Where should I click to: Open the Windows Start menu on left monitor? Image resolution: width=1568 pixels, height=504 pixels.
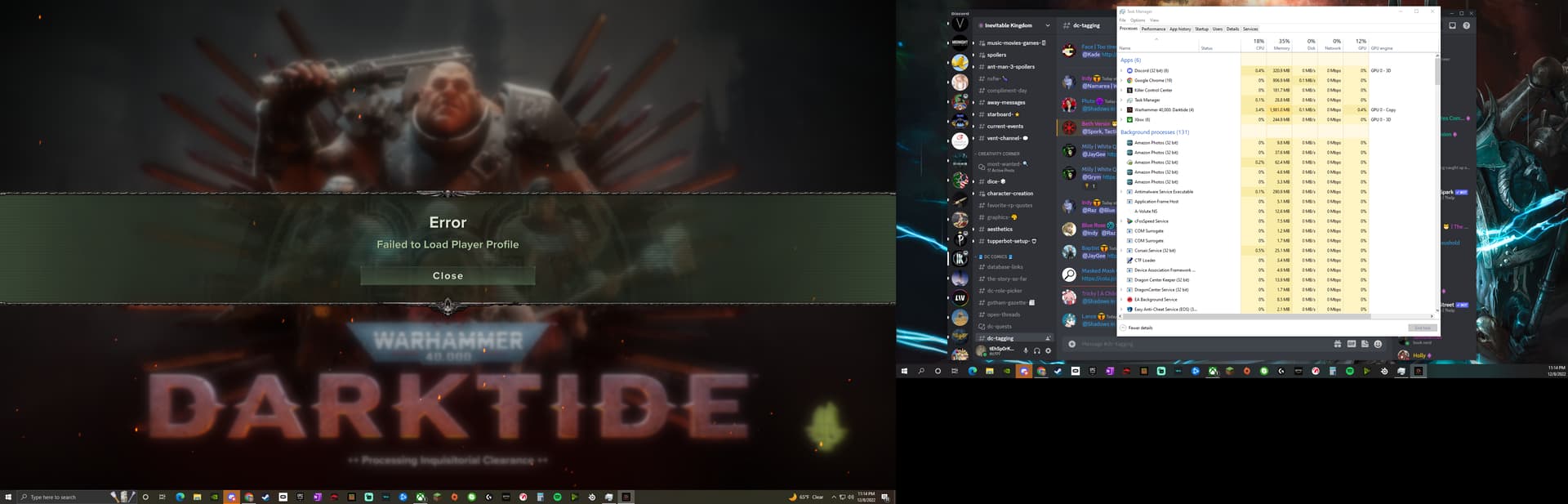pos(8,497)
